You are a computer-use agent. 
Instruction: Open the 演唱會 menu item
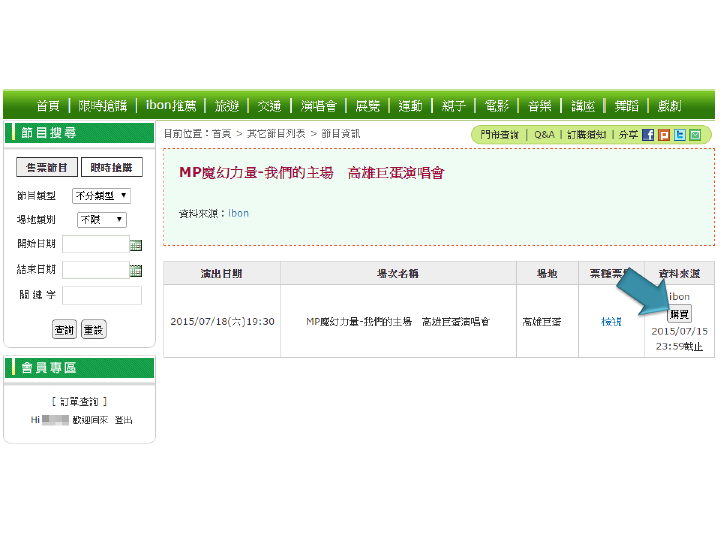pos(318,105)
